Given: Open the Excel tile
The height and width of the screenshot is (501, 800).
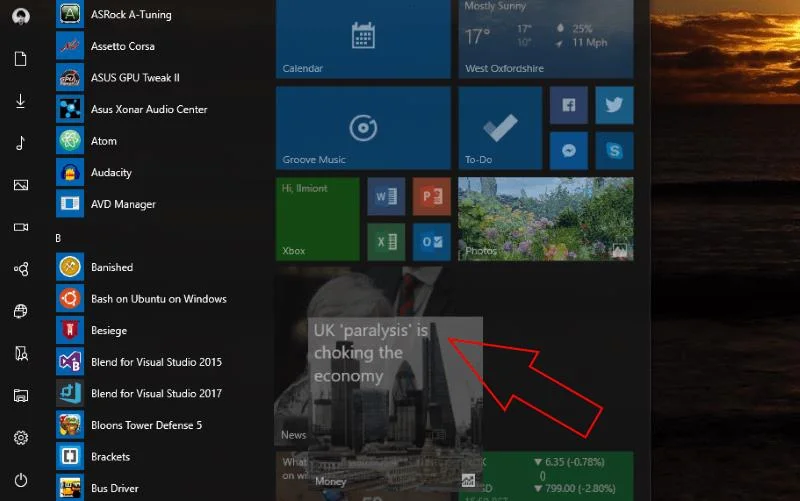Looking at the screenshot, I should pyautogui.click(x=386, y=242).
